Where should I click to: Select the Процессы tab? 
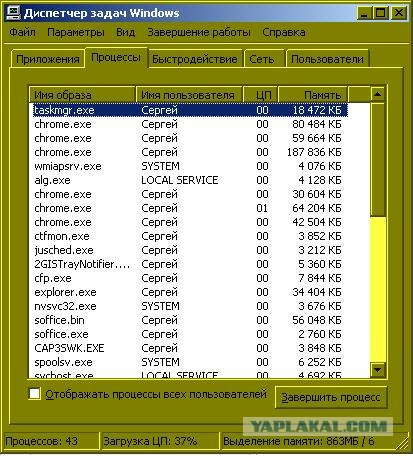(116, 57)
